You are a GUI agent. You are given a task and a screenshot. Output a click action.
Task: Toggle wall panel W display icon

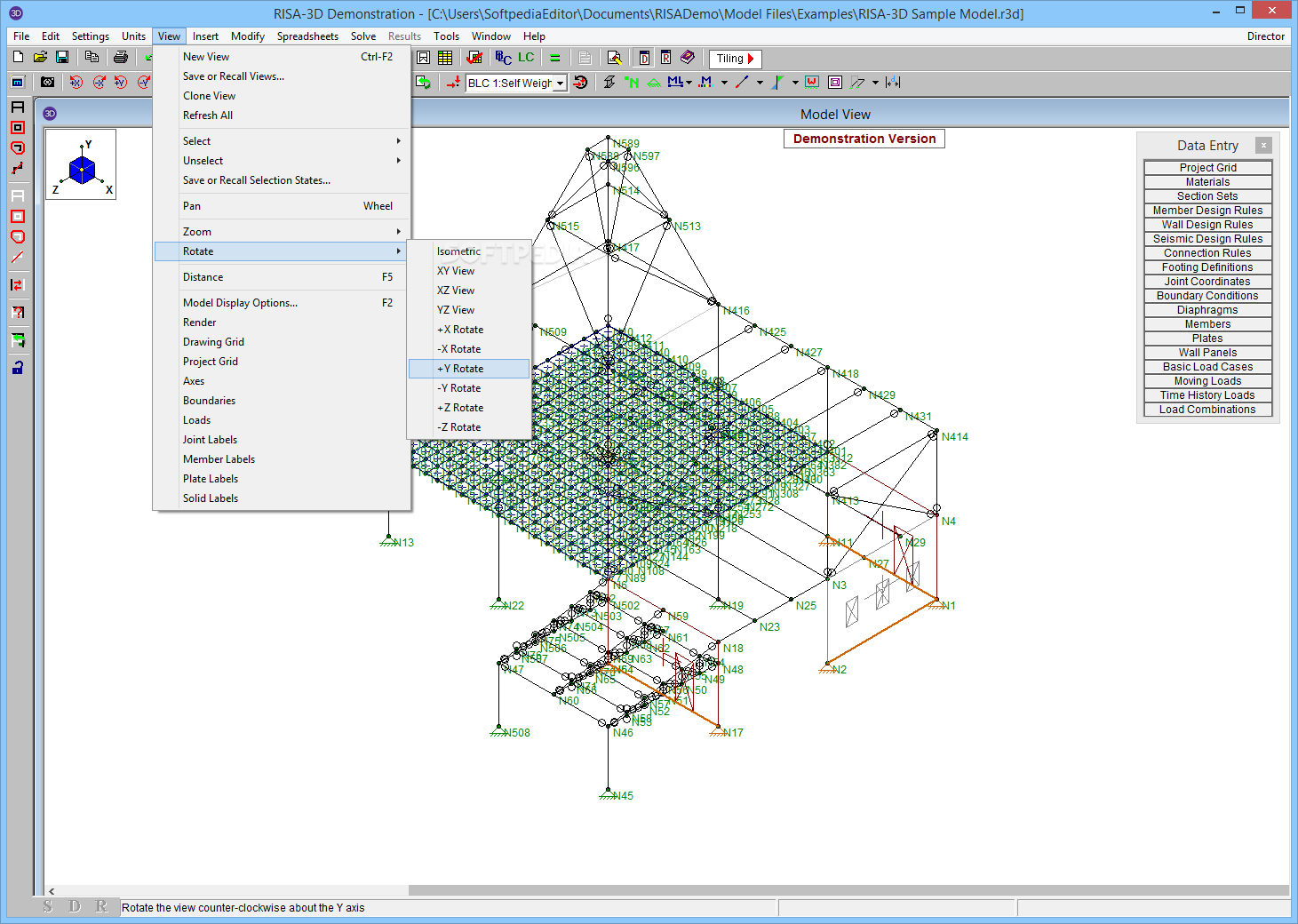(x=812, y=83)
